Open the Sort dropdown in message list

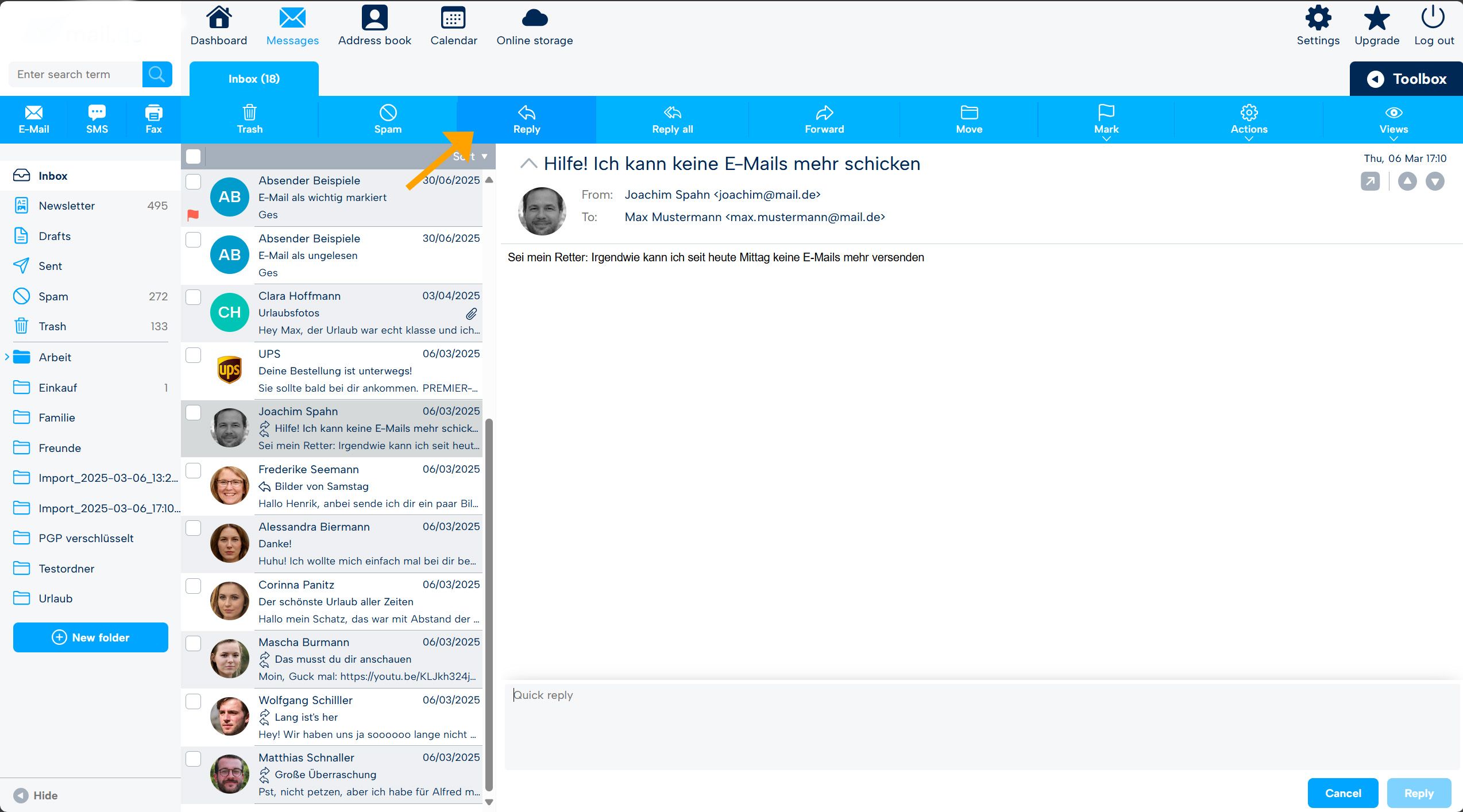[470, 156]
